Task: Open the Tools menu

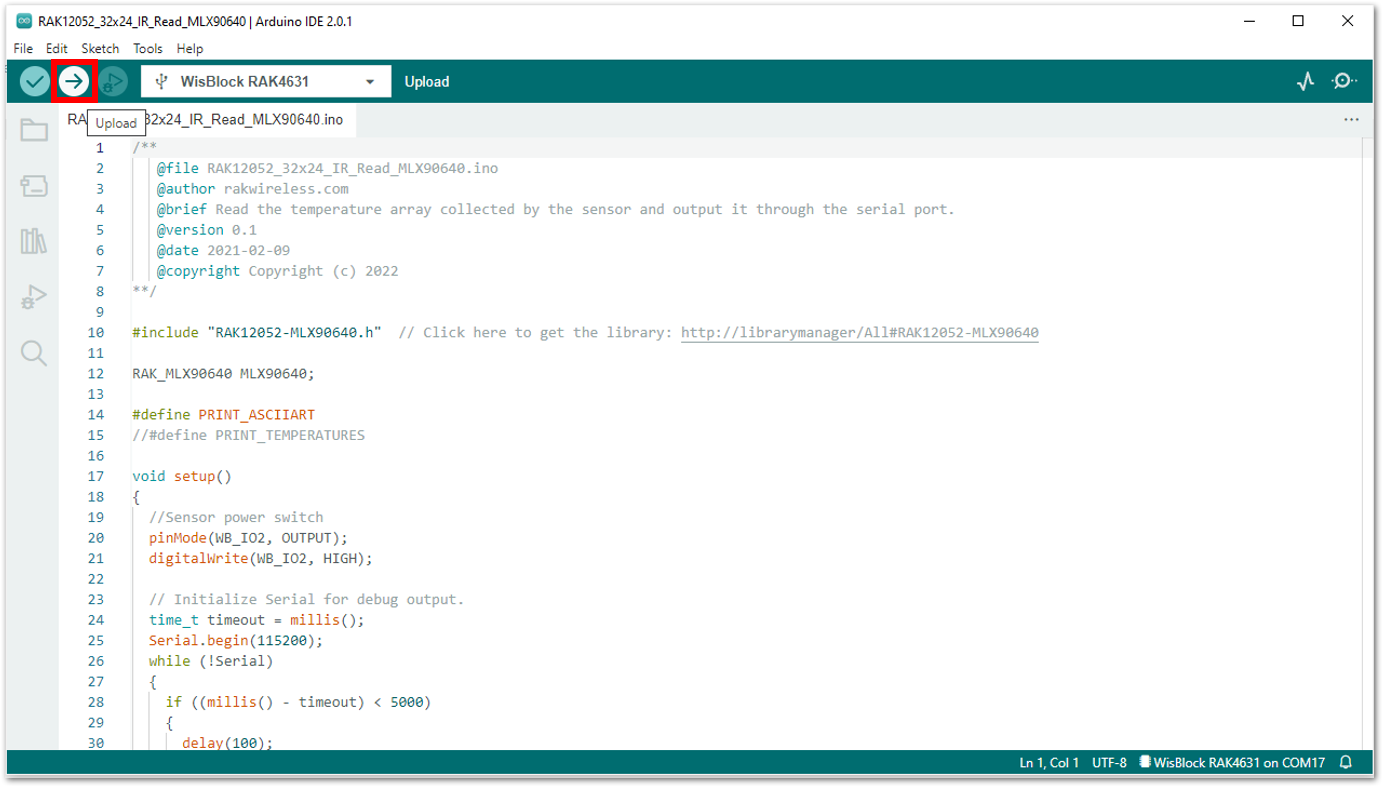Action: pyautogui.click(x=147, y=48)
